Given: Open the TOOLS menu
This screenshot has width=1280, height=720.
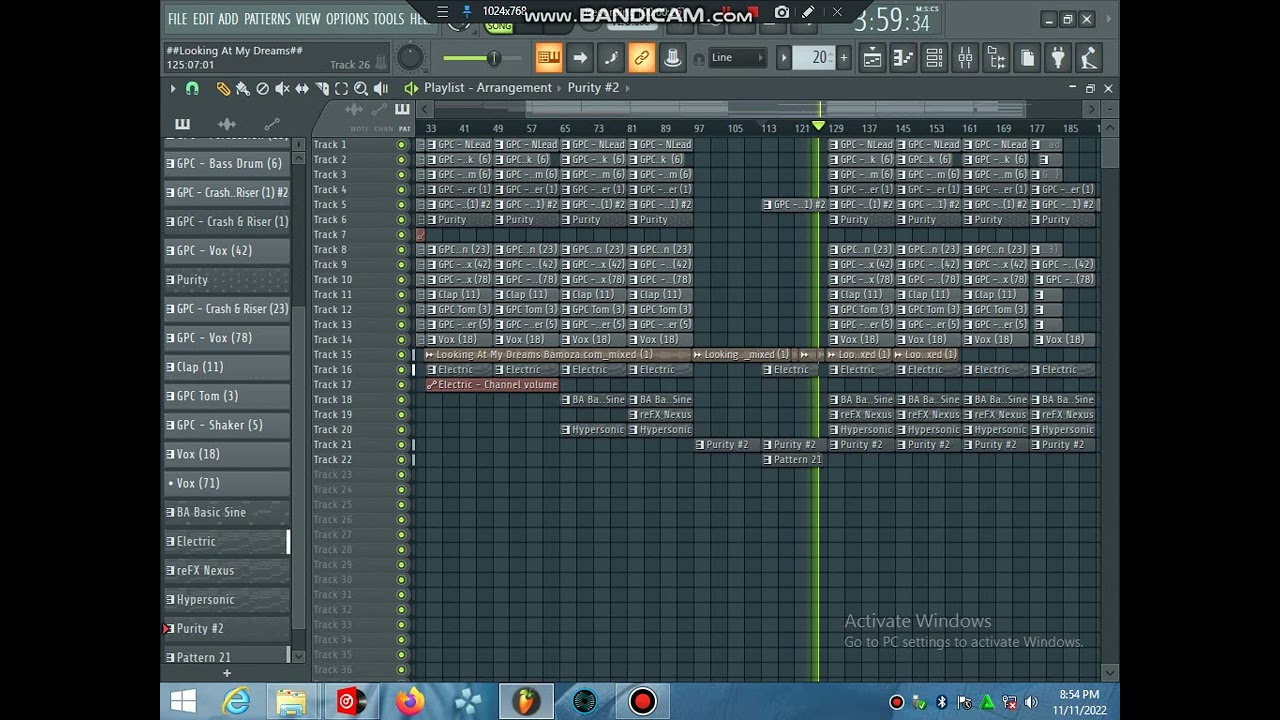Looking at the screenshot, I should click(389, 19).
